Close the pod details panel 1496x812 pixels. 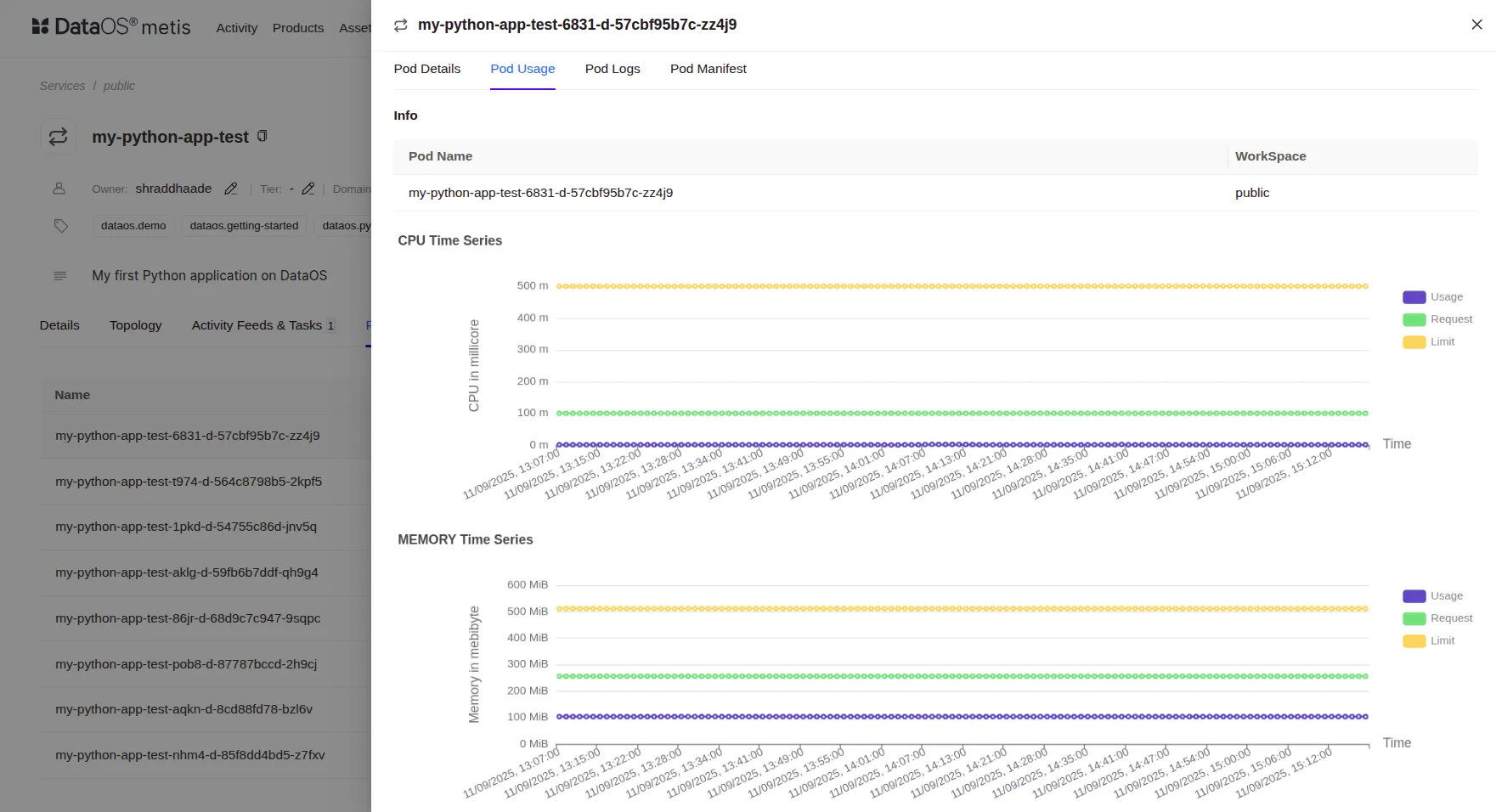[1476, 25]
